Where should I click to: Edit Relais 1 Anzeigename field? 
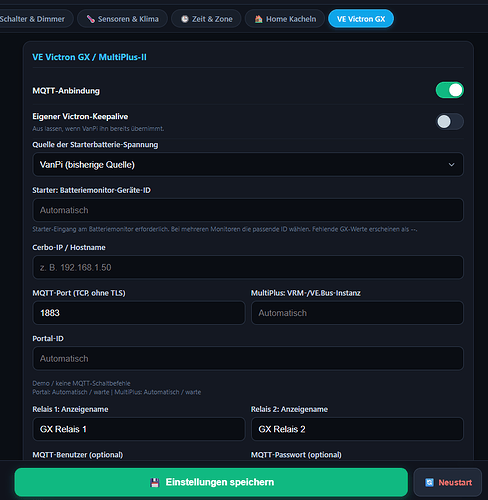click(x=139, y=429)
